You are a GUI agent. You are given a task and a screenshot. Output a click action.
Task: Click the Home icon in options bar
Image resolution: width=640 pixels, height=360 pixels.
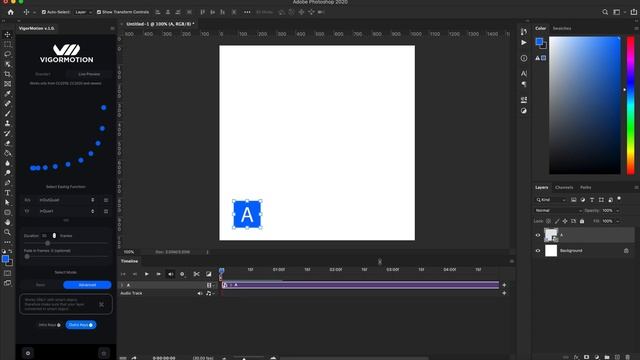tap(11, 12)
